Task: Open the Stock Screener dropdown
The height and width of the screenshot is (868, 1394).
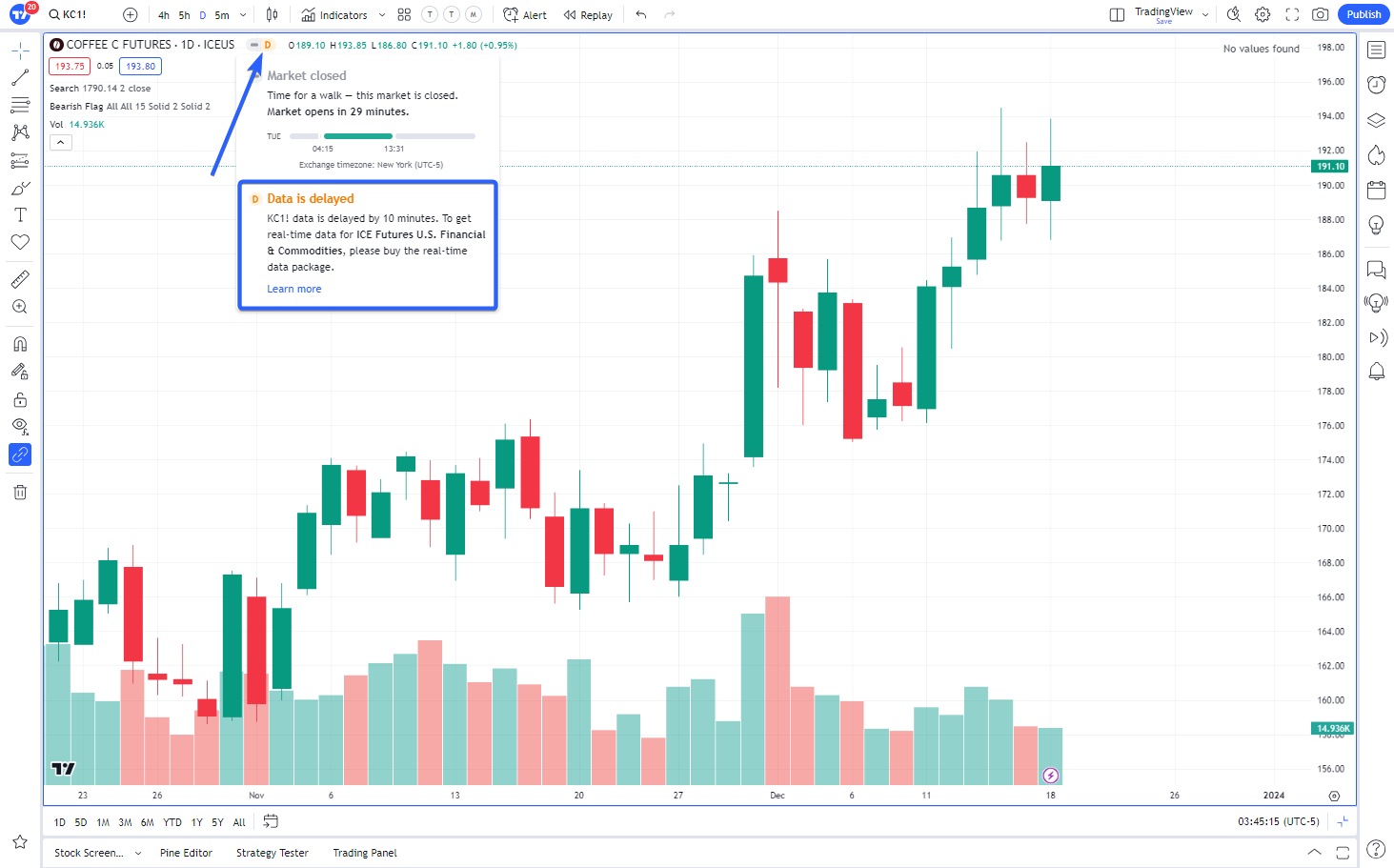Action: (x=97, y=853)
